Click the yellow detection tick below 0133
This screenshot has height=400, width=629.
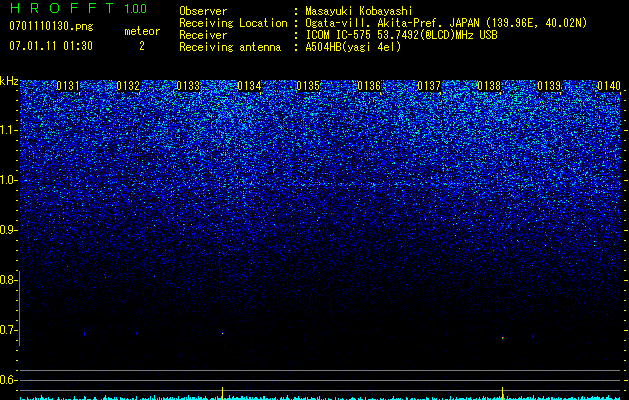(x=222, y=393)
